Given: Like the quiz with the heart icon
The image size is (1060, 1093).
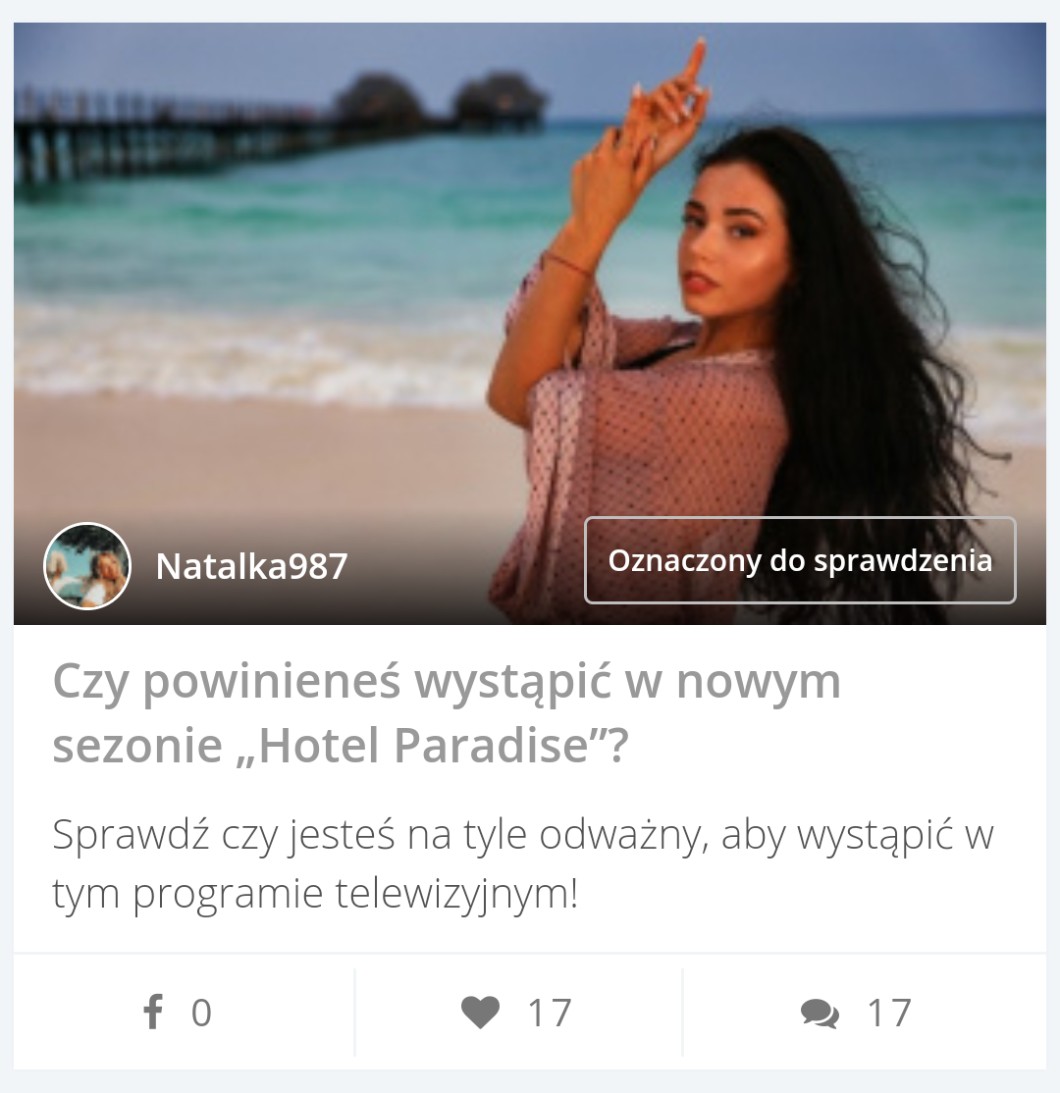Looking at the screenshot, I should pos(480,1012).
